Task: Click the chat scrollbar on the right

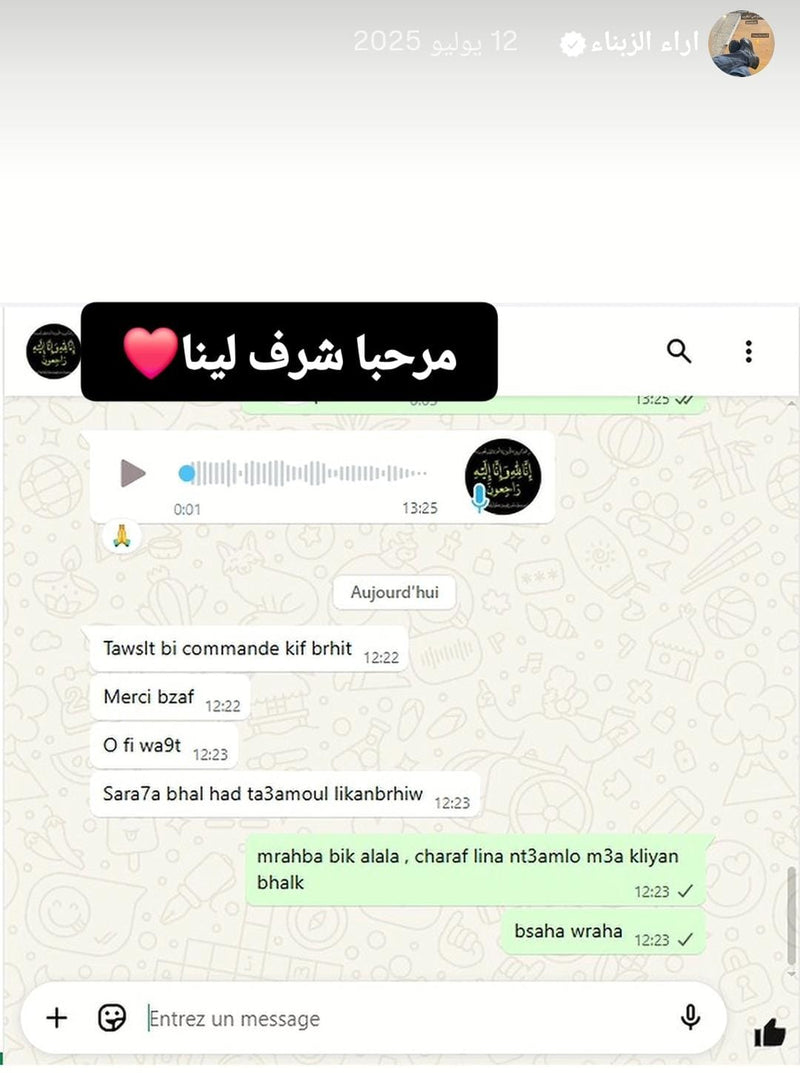Action: click(793, 915)
